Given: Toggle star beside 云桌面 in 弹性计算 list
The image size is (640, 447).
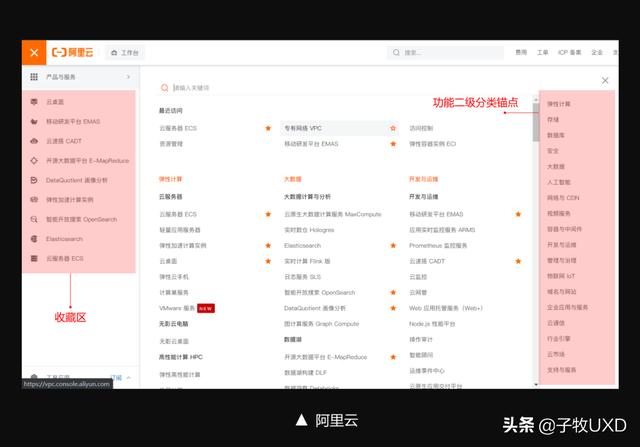Looking at the screenshot, I should pyautogui.click(x=268, y=261).
